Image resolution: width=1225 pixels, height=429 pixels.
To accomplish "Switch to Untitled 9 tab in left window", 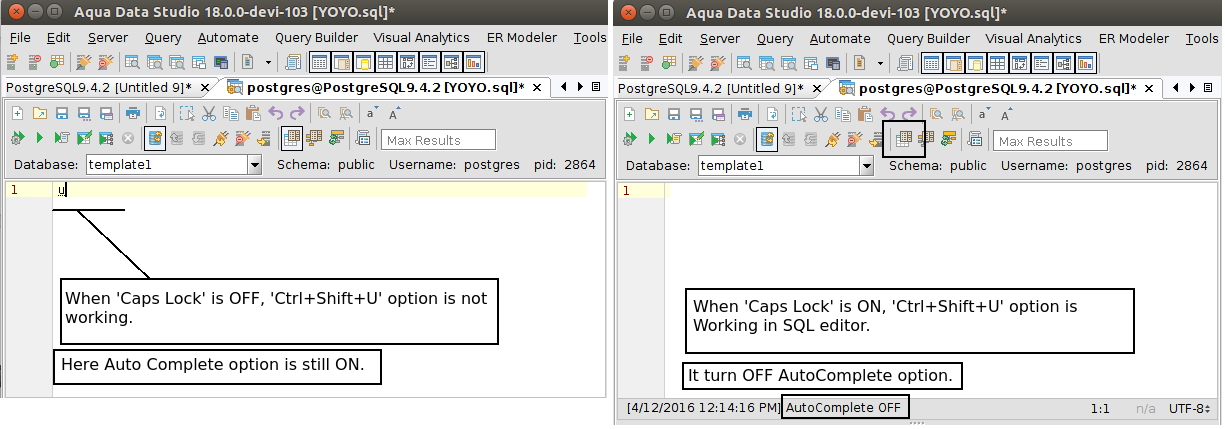I will click(98, 87).
